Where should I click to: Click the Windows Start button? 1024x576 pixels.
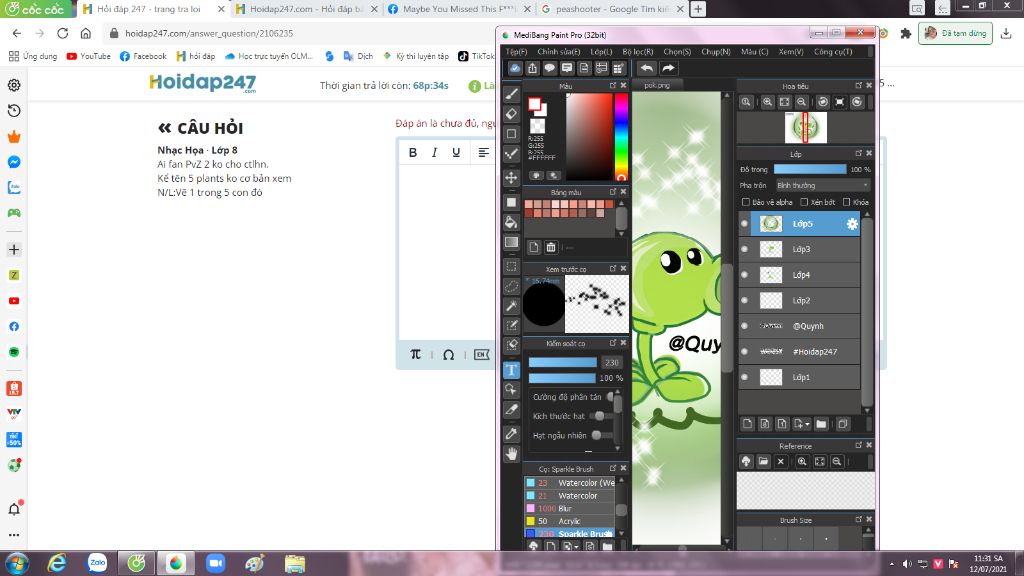16,563
